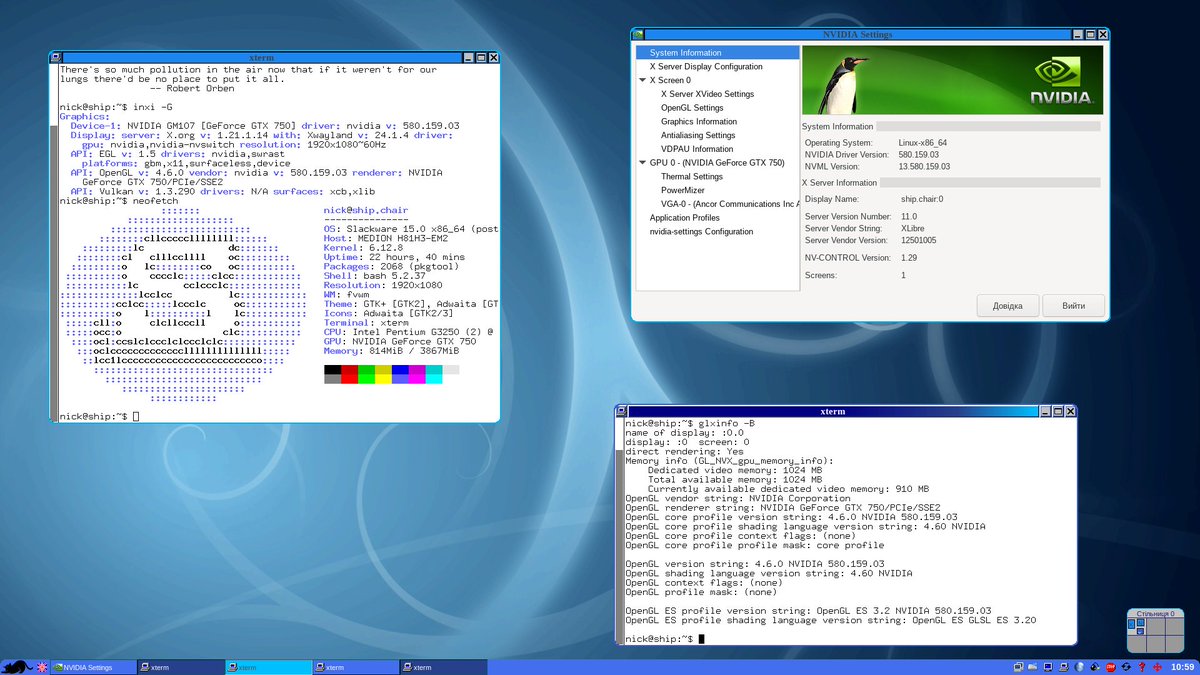Open X Server XVideo Settings

(707, 94)
